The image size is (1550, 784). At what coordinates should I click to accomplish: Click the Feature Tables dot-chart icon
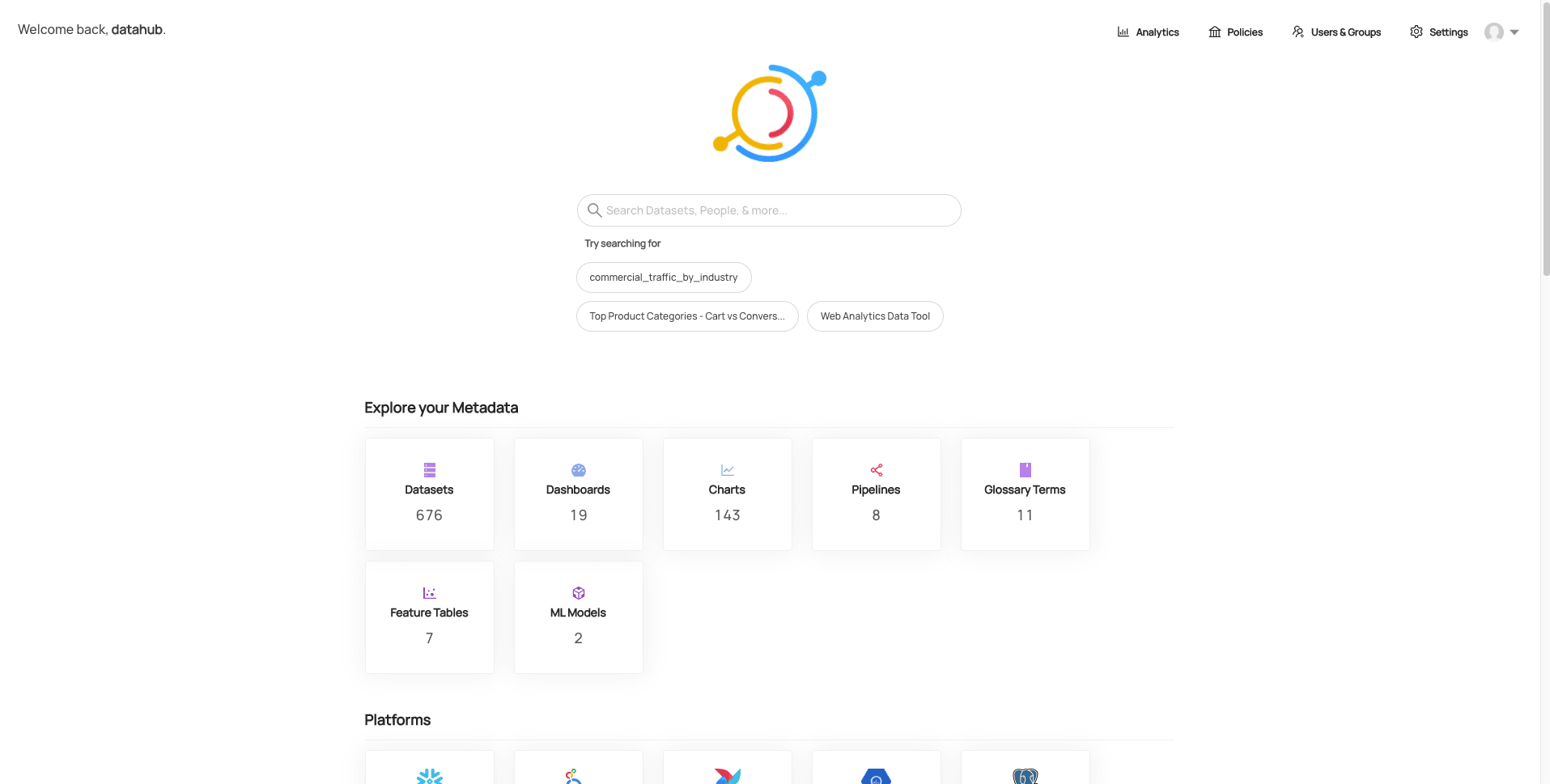(x=430, y=593)
